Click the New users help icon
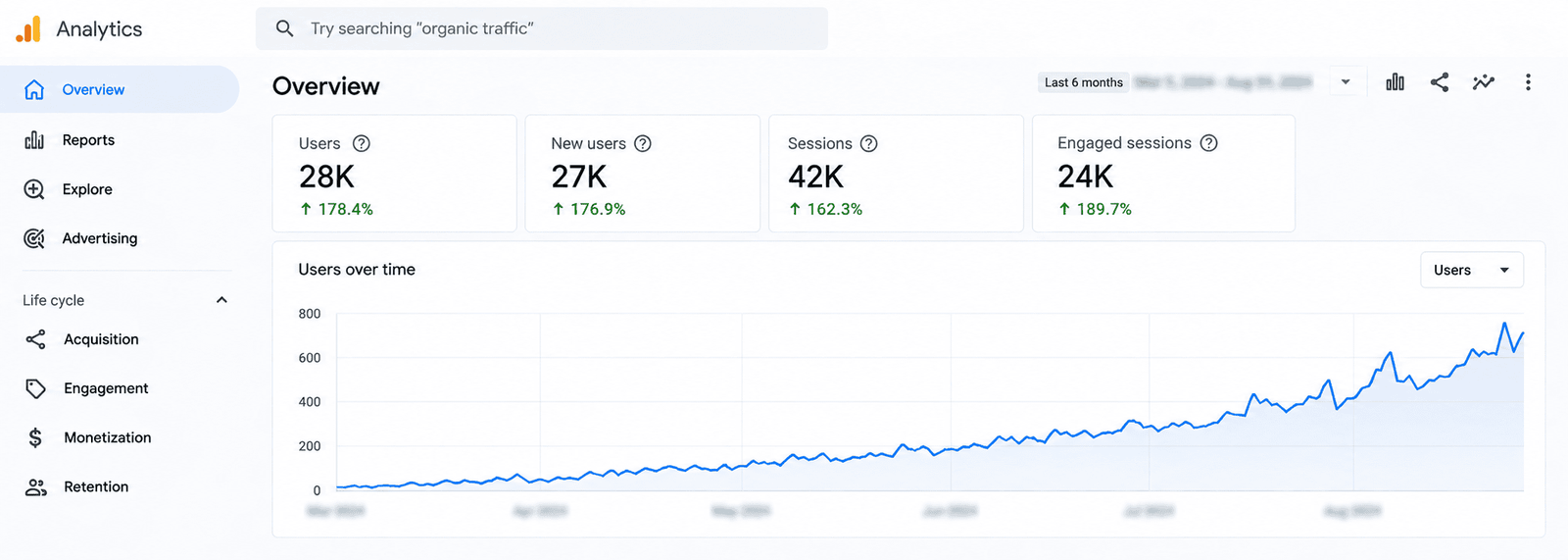Viewport: 1568px width, 560px height. [x=643, y=143]
